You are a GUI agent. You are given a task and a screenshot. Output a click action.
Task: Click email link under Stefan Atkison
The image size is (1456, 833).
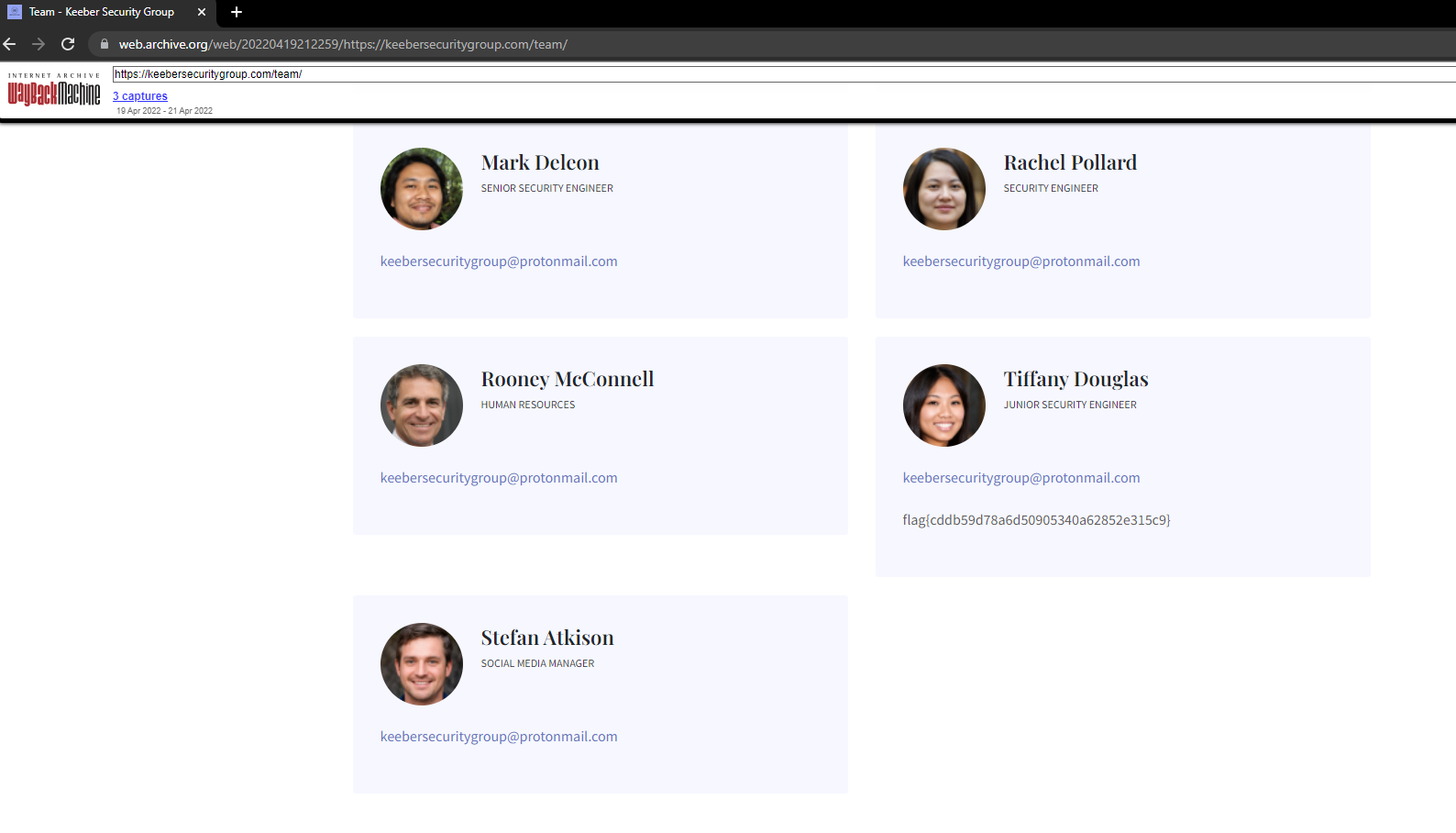point(499,737)
